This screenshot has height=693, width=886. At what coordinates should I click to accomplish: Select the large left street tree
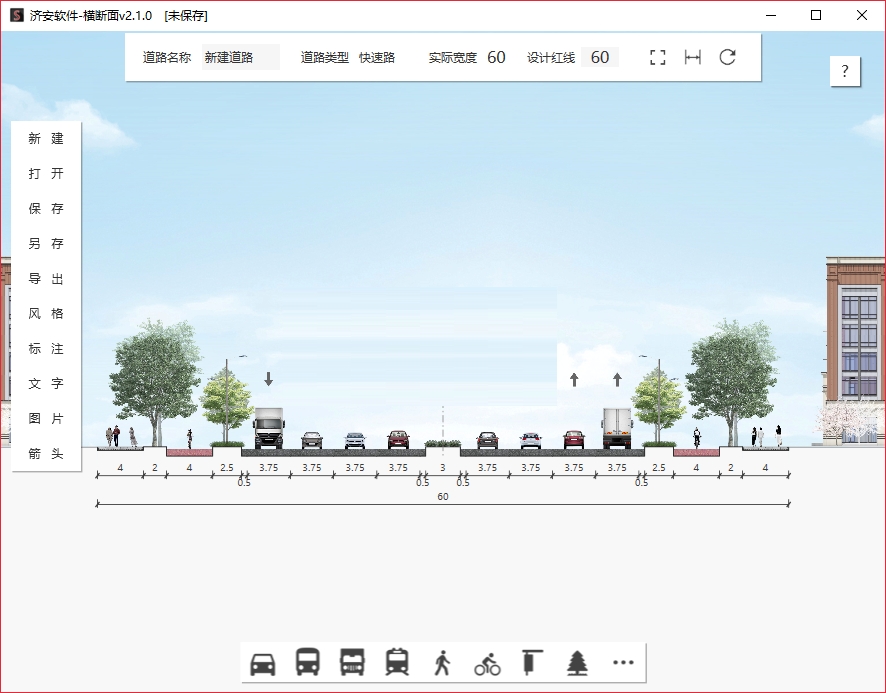(155, 383)
